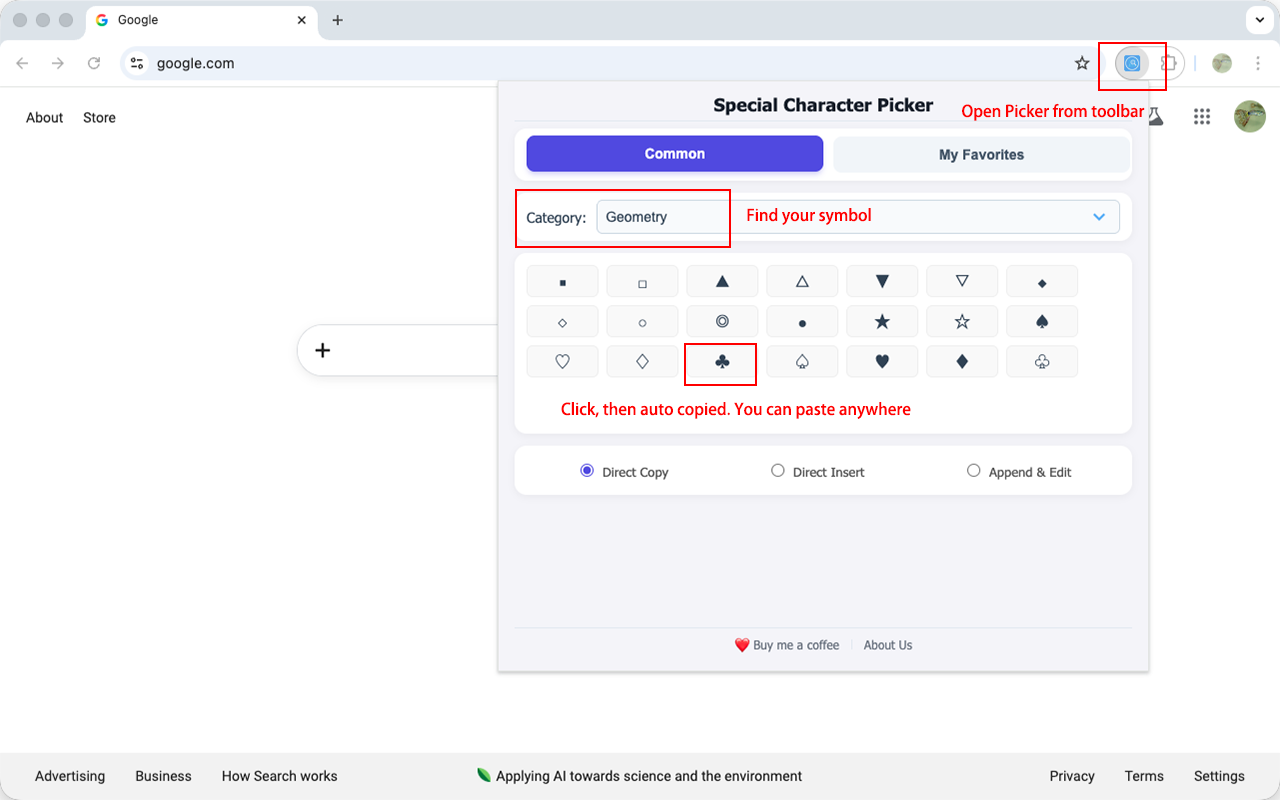Screen dimensions: 1280x800
Task: Click the highlighted club suit symbol
Action: click(x=720, y=363)
